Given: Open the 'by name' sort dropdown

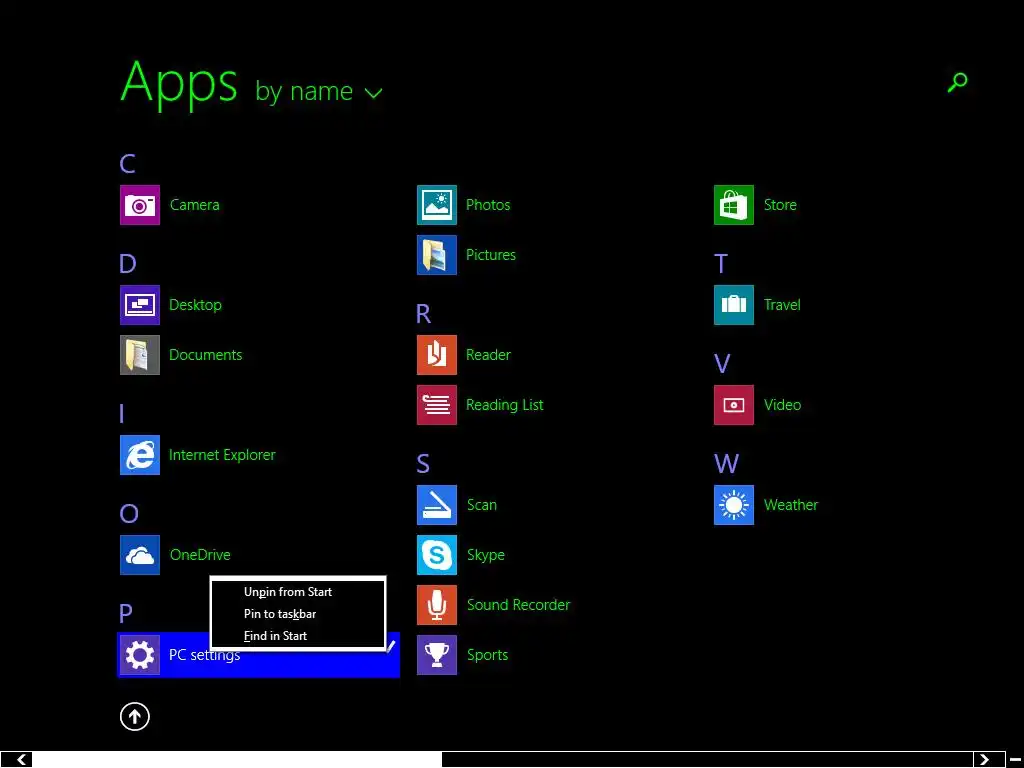Looking at the screenshot, I should pyautogui.click(x=319, y=91).
